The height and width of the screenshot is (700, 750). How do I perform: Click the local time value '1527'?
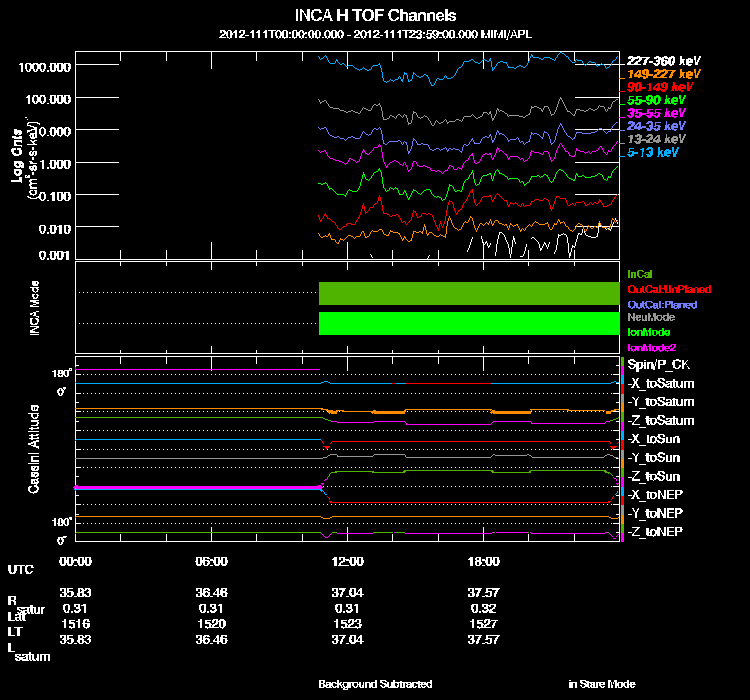coord(484,624)
